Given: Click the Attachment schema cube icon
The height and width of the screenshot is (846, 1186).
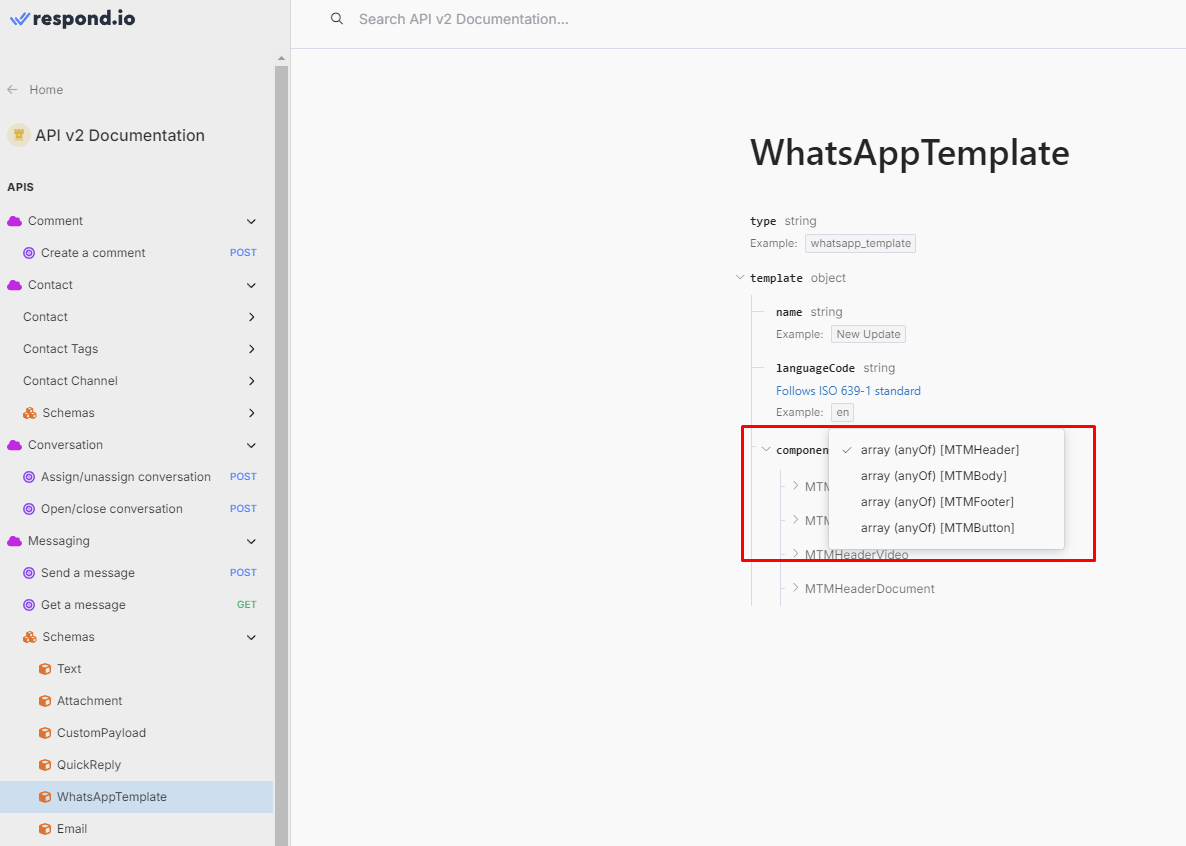Looking at the screenshot, I should click(45, 701).
